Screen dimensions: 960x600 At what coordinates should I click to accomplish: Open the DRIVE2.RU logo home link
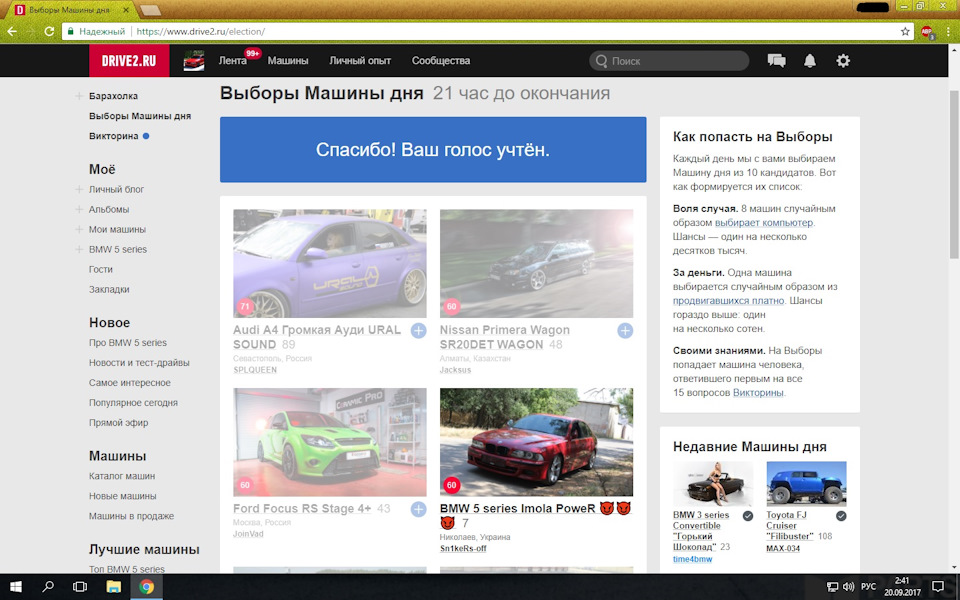coord(129,61)
